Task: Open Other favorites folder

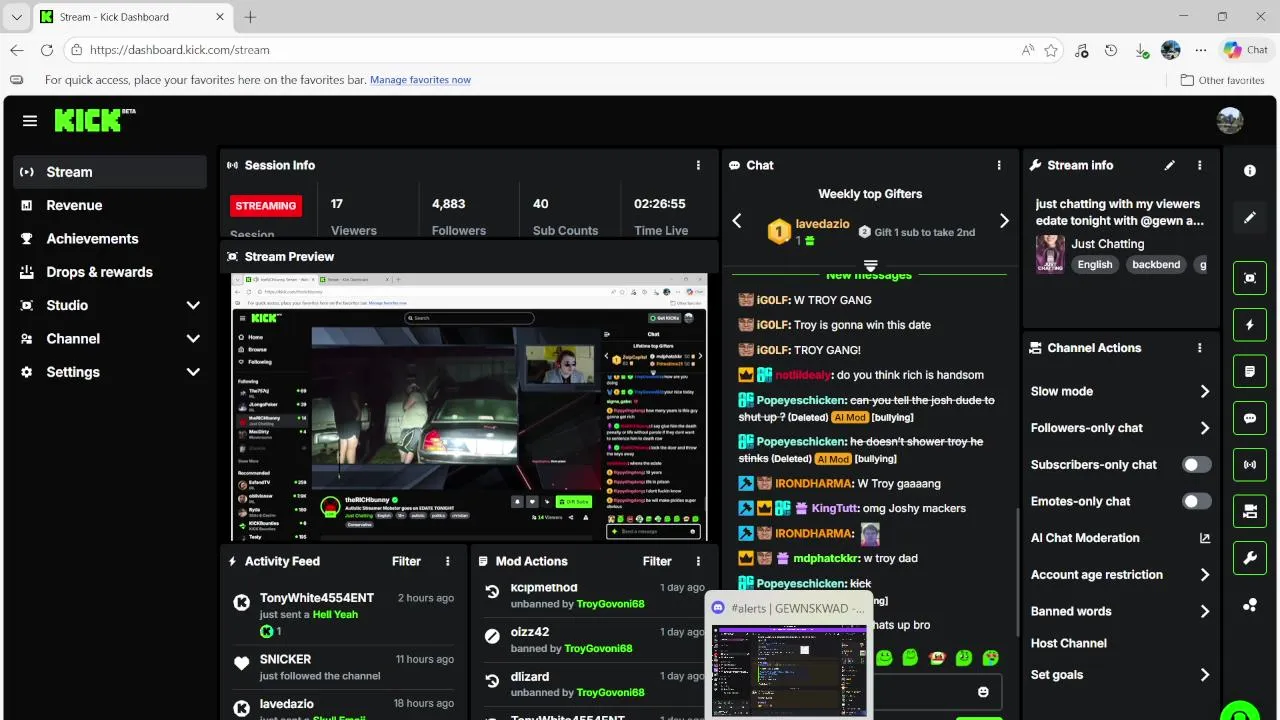Action: click(1222, 80)
